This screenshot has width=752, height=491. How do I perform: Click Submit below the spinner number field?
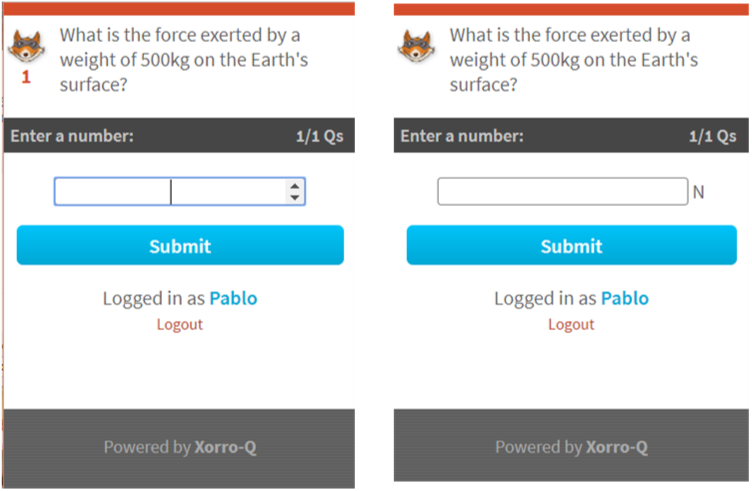click(x=180, y=245)
